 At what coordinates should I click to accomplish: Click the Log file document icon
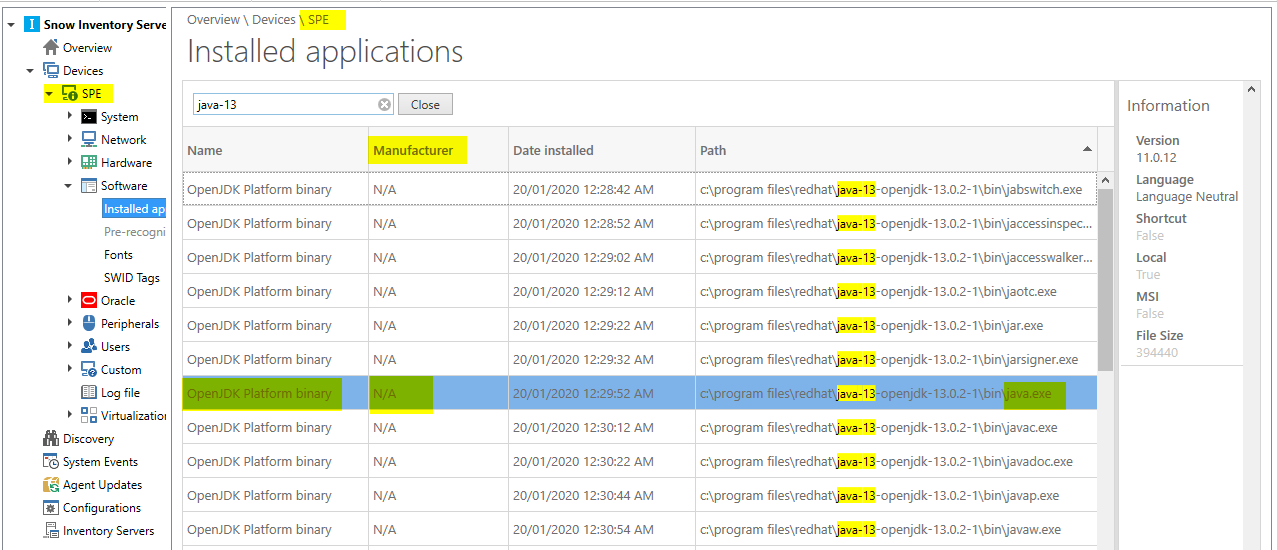pyautogui.click(x=89, y=392)
